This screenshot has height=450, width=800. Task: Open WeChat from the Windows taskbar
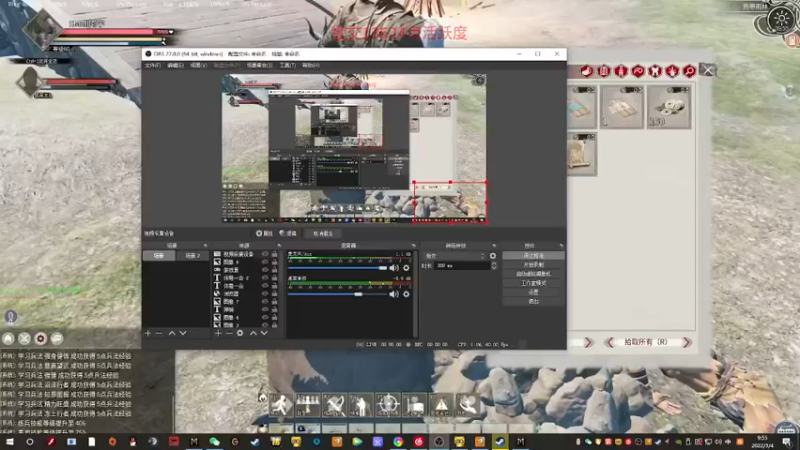pos(214,442)
